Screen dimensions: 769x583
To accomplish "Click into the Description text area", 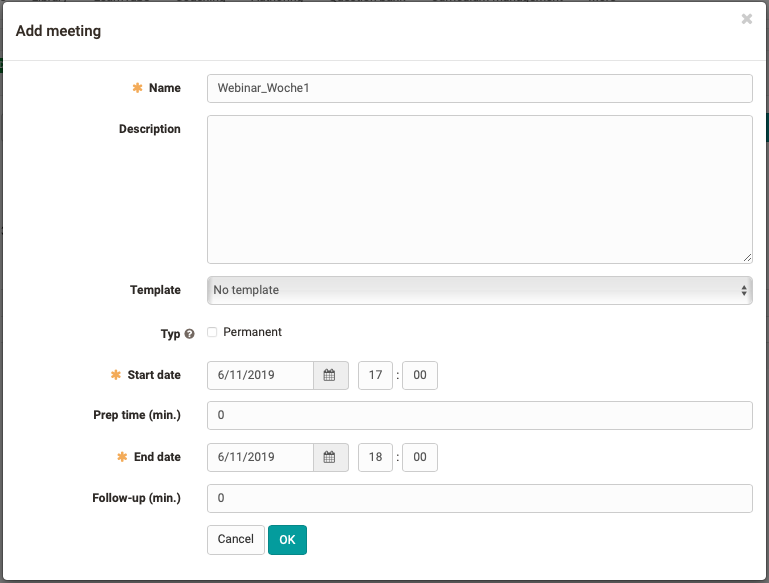I will [x=479, y=189].
